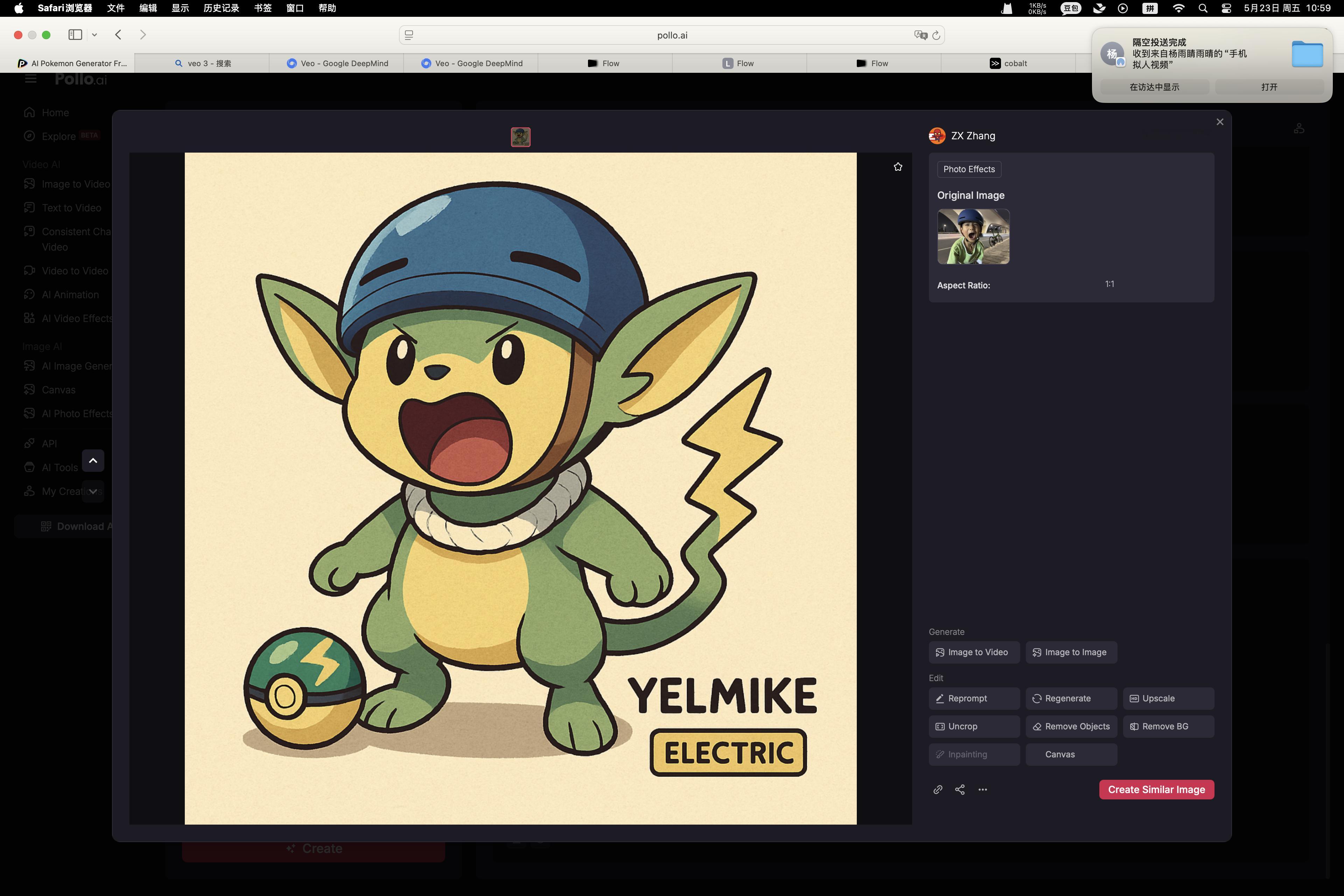Click the input method 拼 icon
This screenshot has height=896, width=1344.
[x=1150, y=8]
